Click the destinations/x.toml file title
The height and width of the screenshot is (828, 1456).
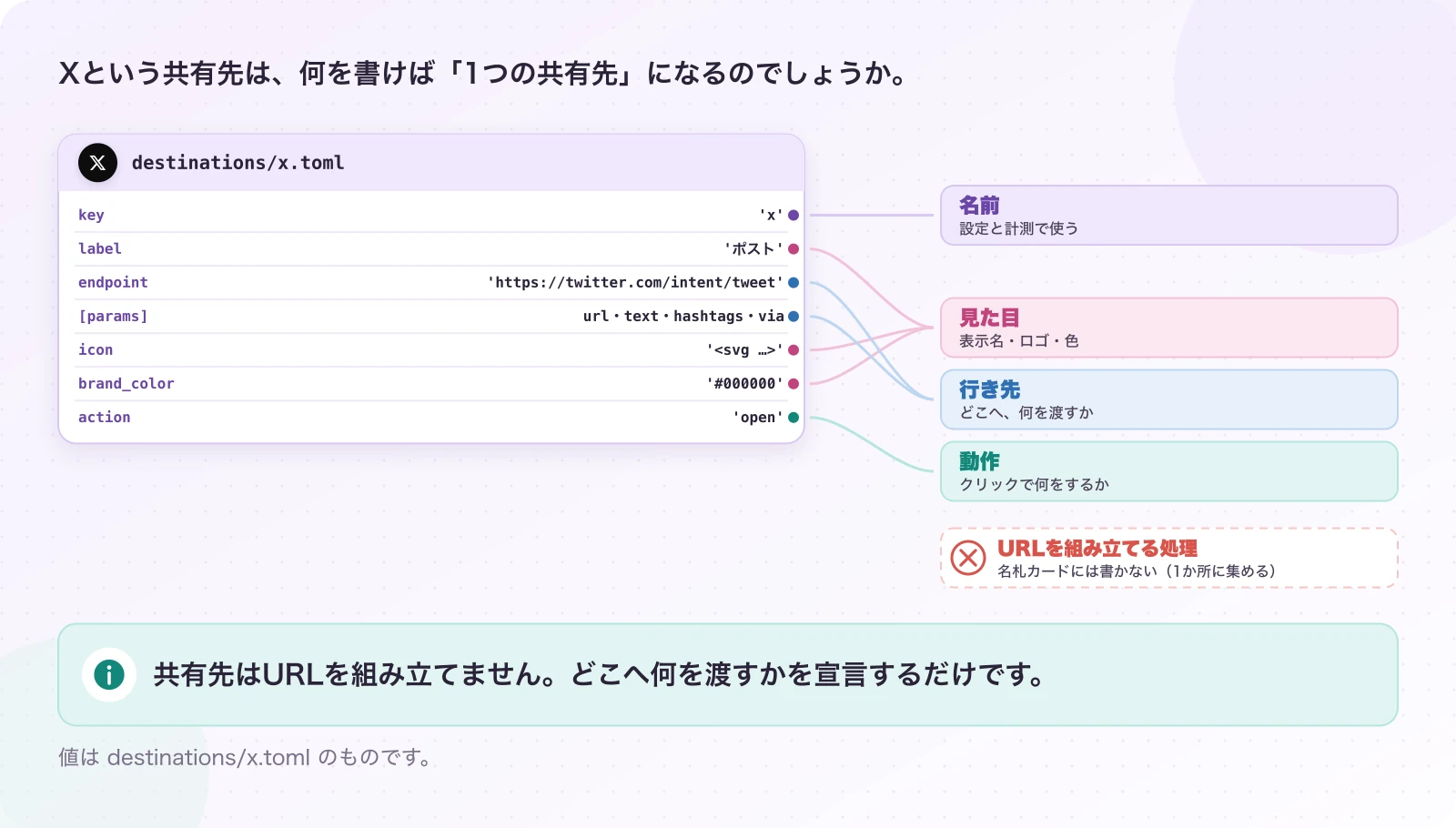238,163
